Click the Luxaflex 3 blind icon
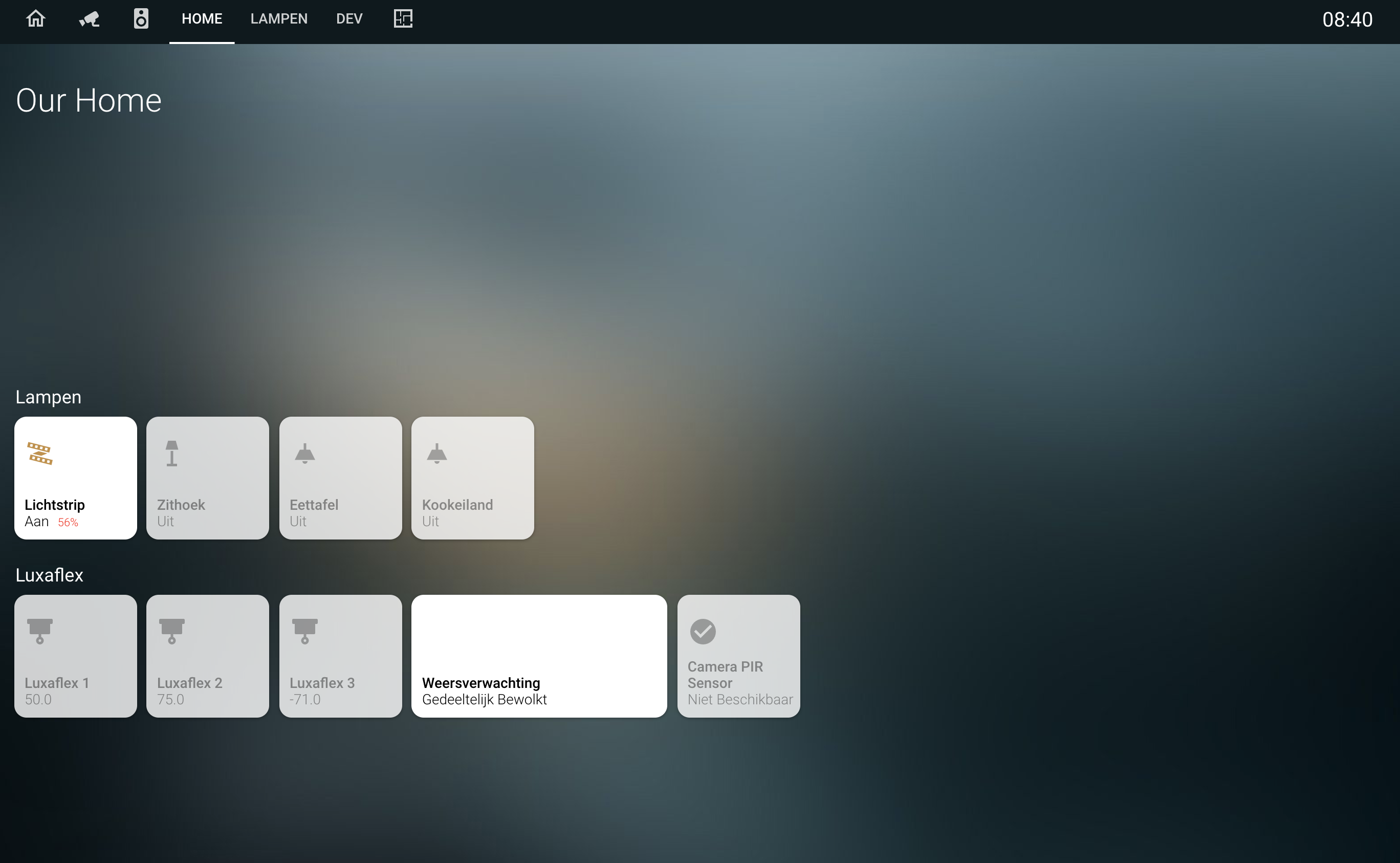The width and height of the screenshot is (1400, 863). [304, 631]
